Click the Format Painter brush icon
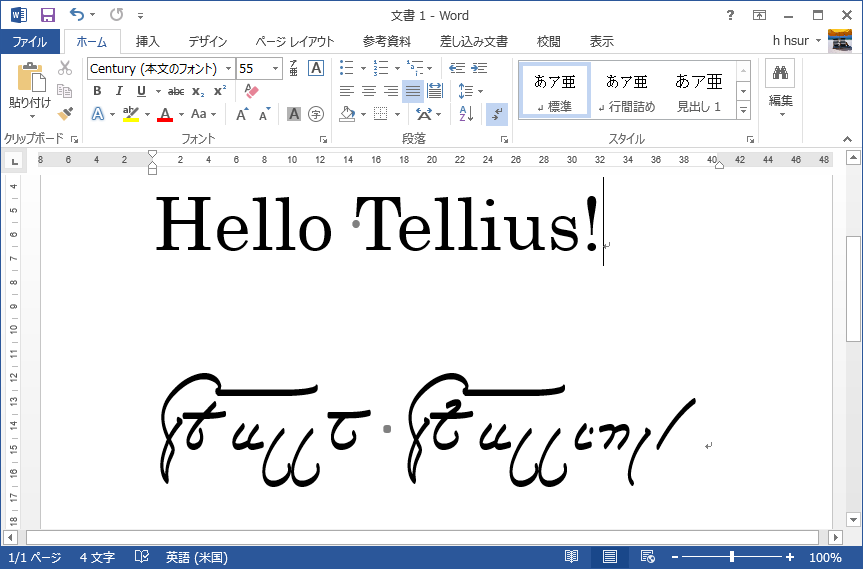Viewport: 863px width, 569px height. [x=65, y=114]
